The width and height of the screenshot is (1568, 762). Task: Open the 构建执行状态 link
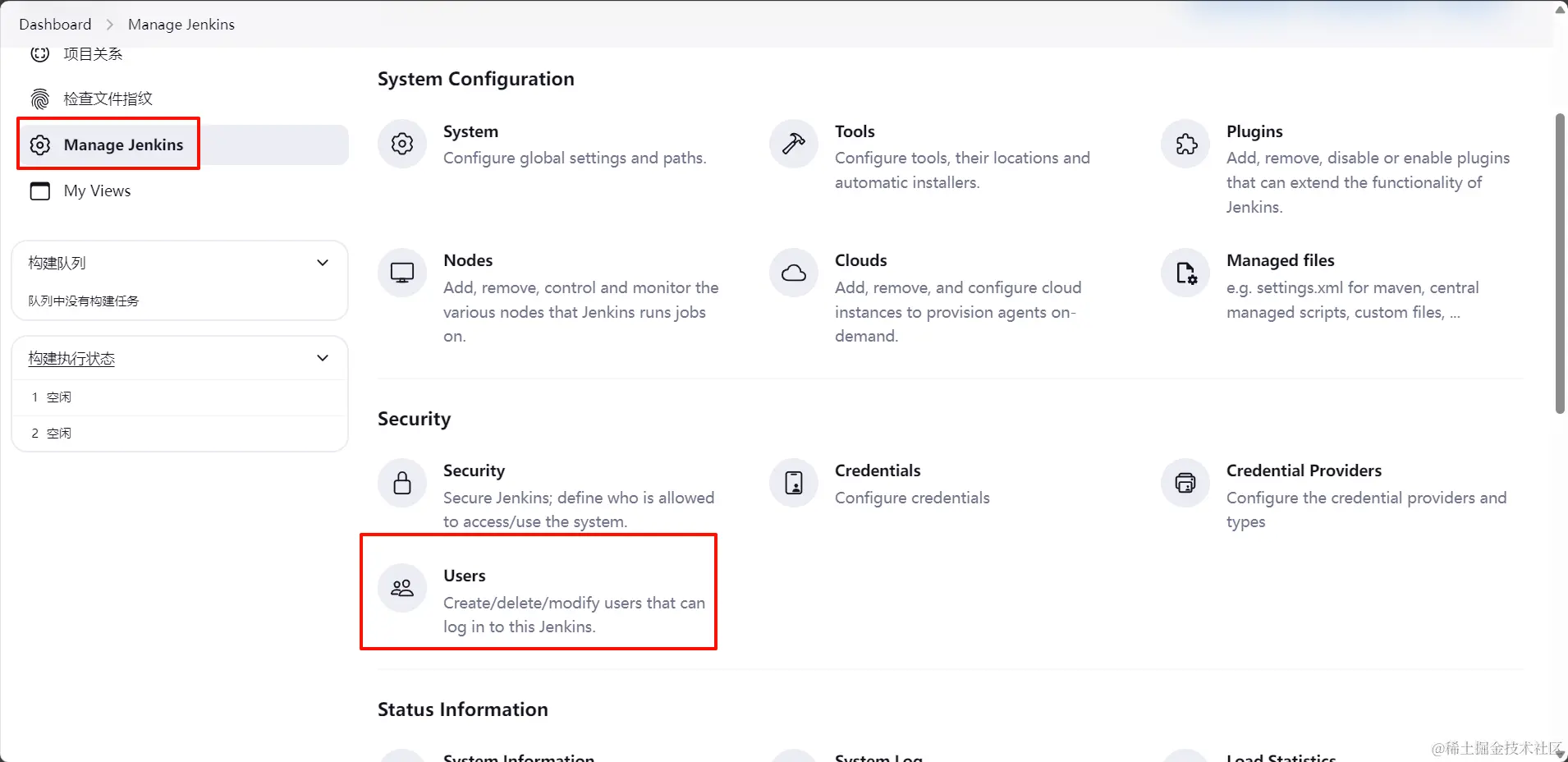coord(71,358)
